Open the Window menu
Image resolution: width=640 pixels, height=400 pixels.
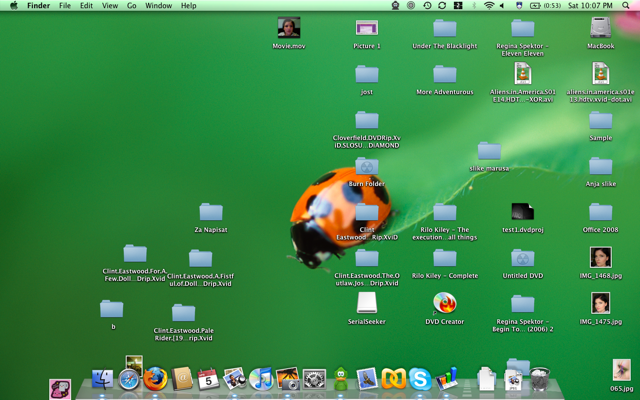[158, 6]
